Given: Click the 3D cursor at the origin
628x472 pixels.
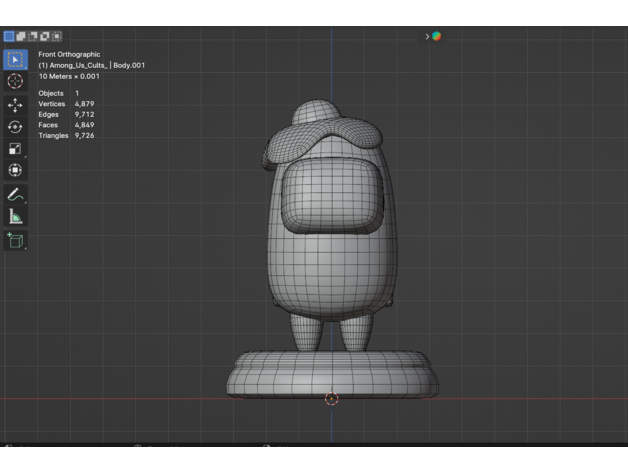Looking at the screenshot, I should click(332, 399).
